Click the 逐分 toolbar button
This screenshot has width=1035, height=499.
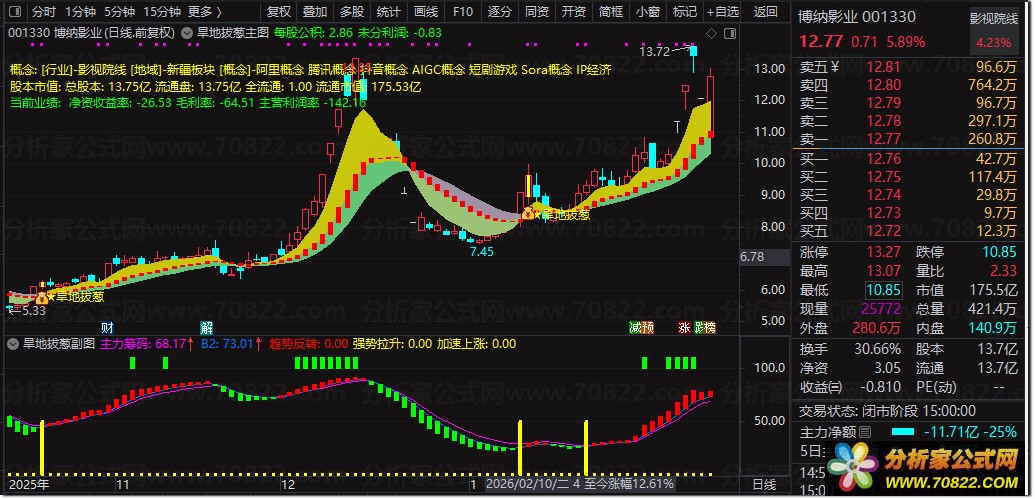(500, 11)
